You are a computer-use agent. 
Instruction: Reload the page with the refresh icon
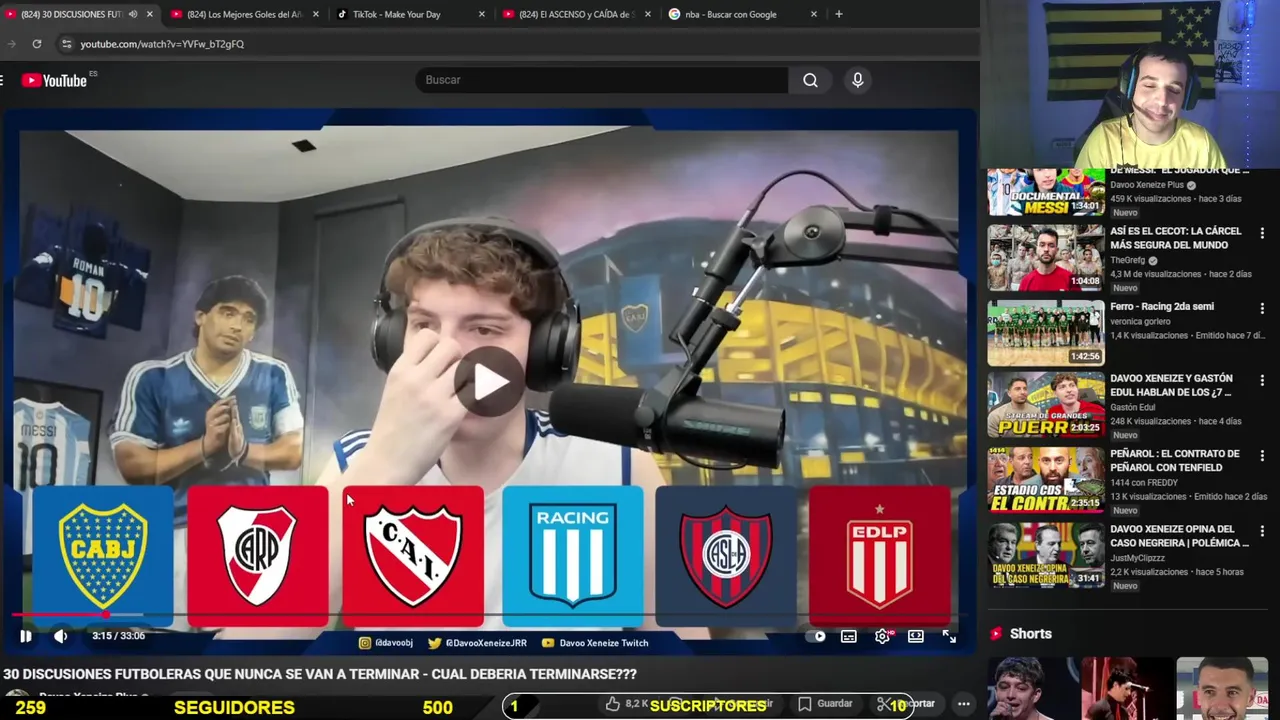coord(37,44)
